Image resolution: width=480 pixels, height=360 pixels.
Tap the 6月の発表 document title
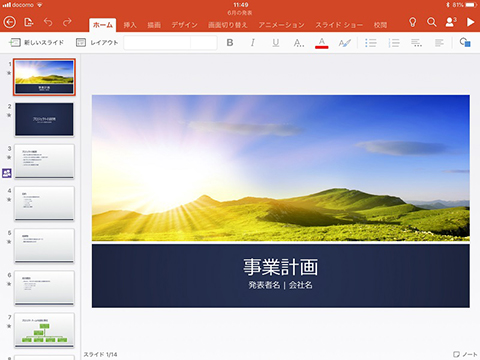[x=240, y=13]
